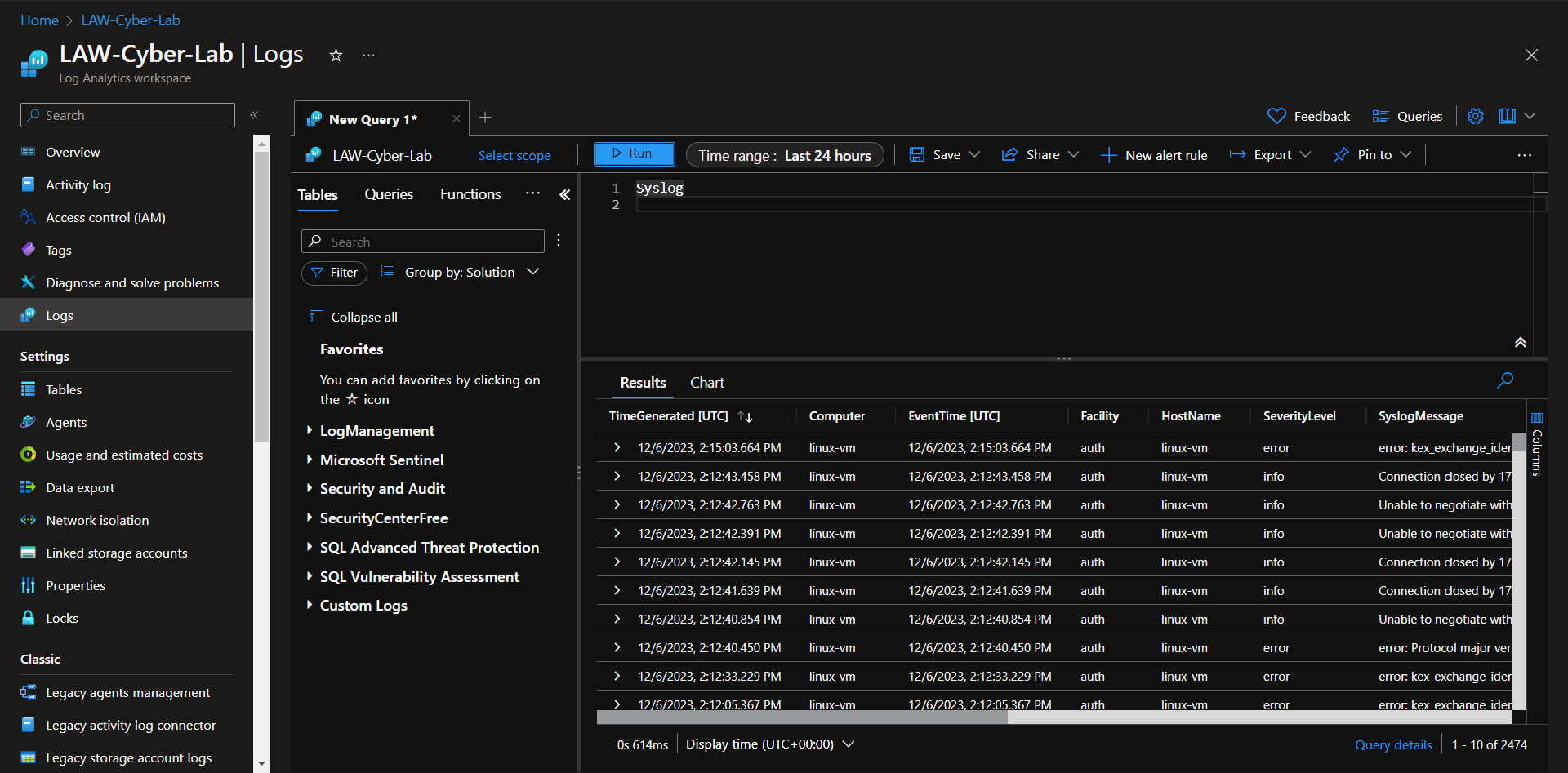
Task: Open Locks settings
Action: [x=62, y=618]
